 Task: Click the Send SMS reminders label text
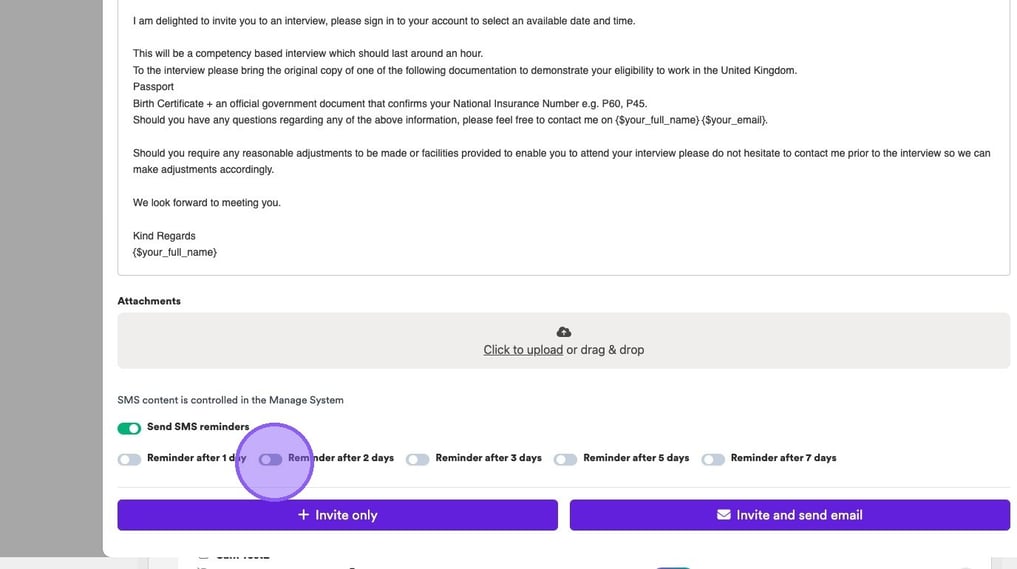198,427
